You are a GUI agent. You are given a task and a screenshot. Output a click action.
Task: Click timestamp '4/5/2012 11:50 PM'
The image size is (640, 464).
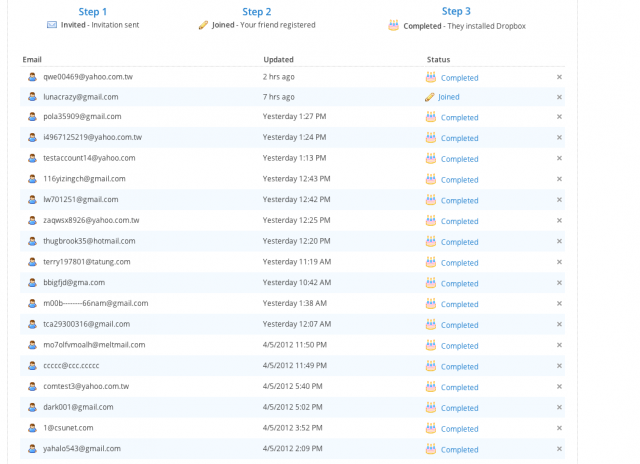coord(295,345)
